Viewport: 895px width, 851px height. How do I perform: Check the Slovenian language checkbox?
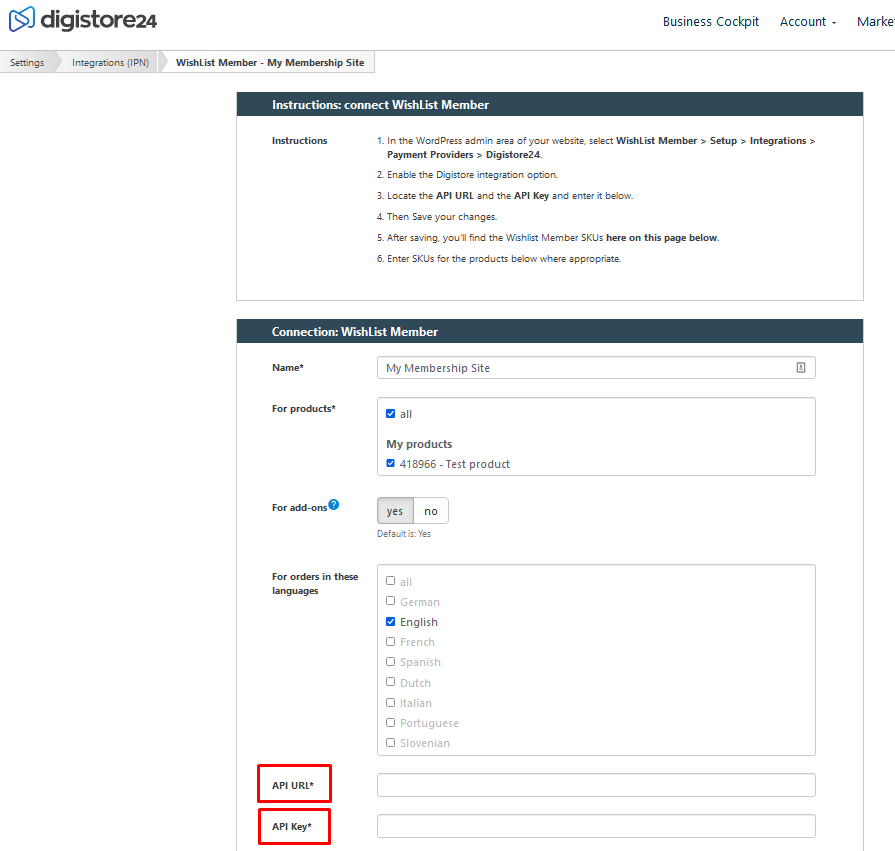[390, 743]
